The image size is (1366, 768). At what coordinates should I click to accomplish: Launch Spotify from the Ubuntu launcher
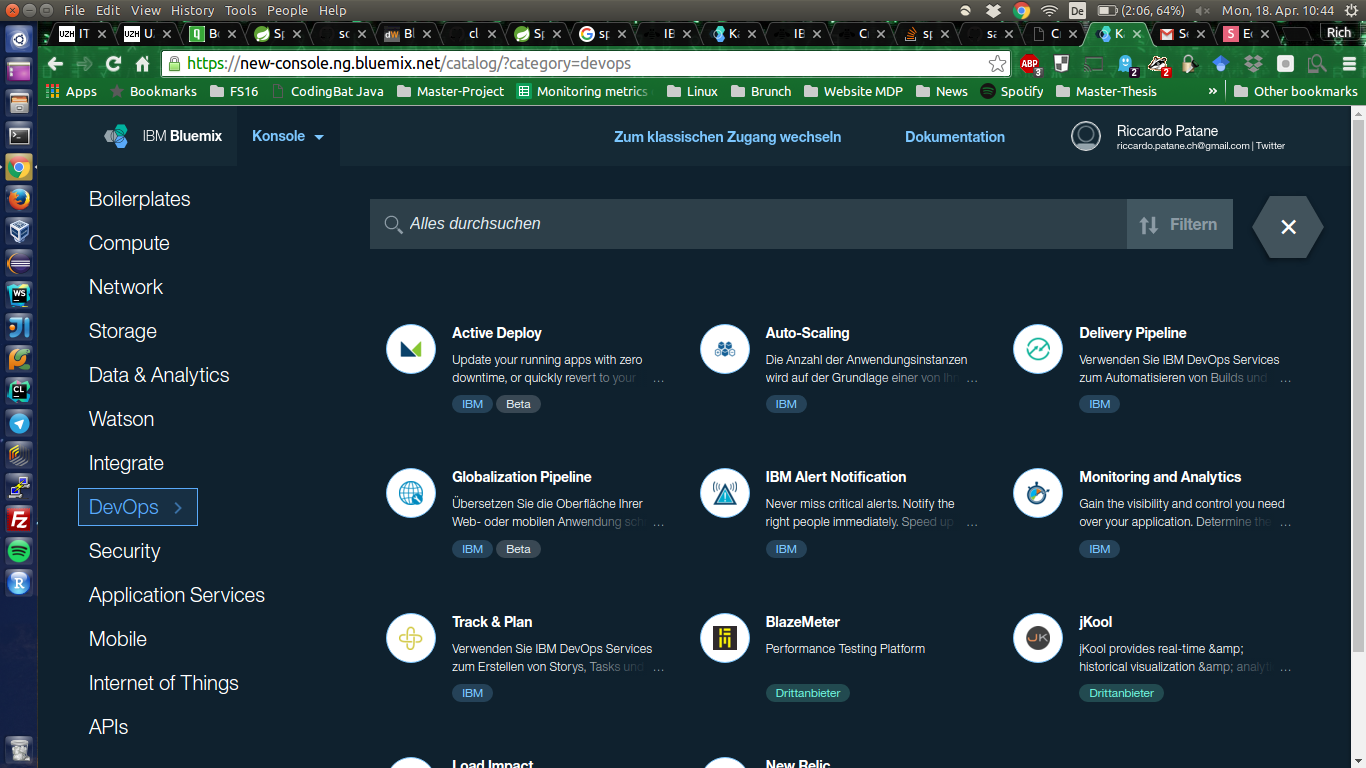tap(19, 551)
